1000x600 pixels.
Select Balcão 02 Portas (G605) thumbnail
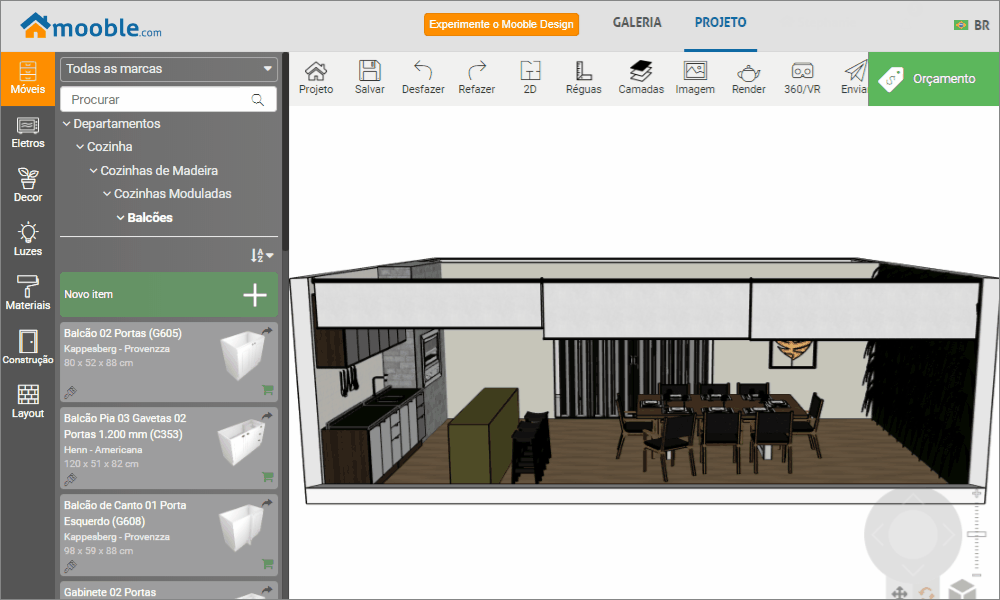(x=242, y=355)
